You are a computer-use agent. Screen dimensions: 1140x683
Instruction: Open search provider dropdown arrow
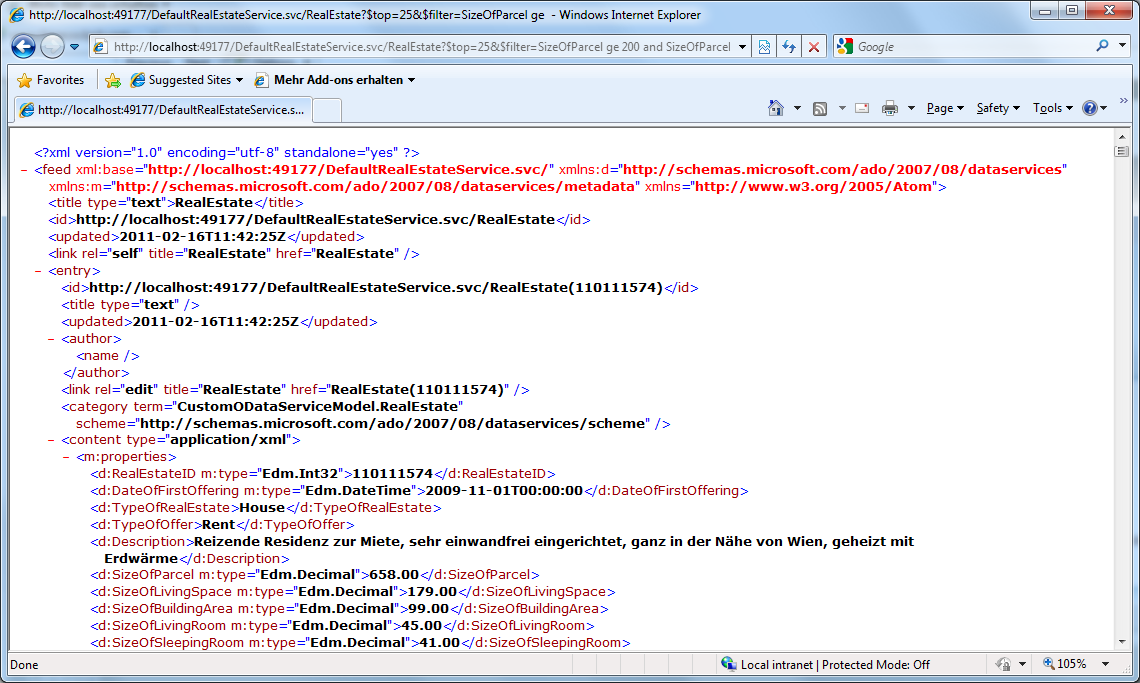(1123, 46)
